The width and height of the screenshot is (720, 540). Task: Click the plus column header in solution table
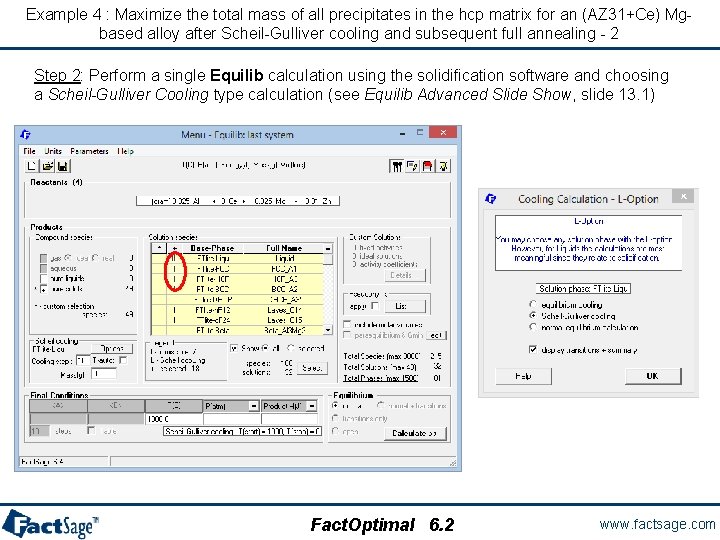pos(174,248)
